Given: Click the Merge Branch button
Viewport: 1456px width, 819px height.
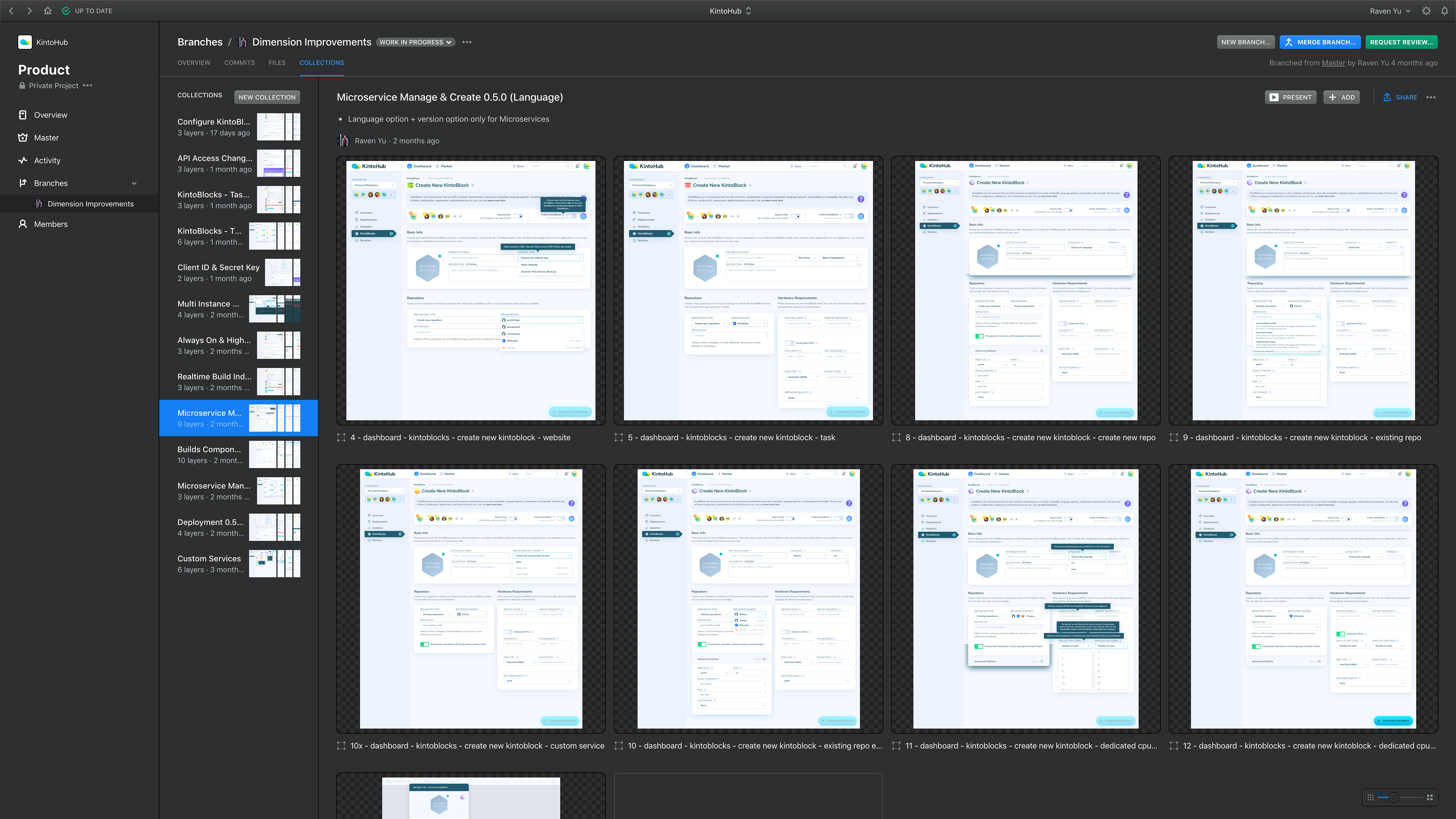Looking at the screenshot, I should pos(1320,42).
